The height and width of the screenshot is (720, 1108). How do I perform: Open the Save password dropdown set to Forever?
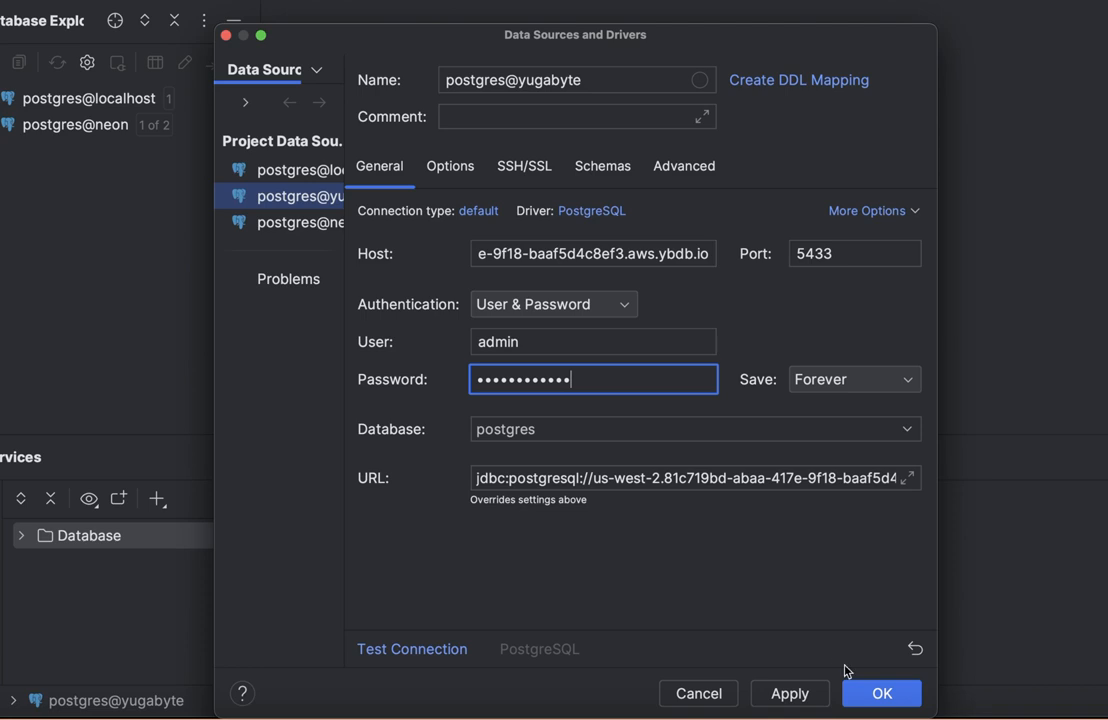[854, 379]
